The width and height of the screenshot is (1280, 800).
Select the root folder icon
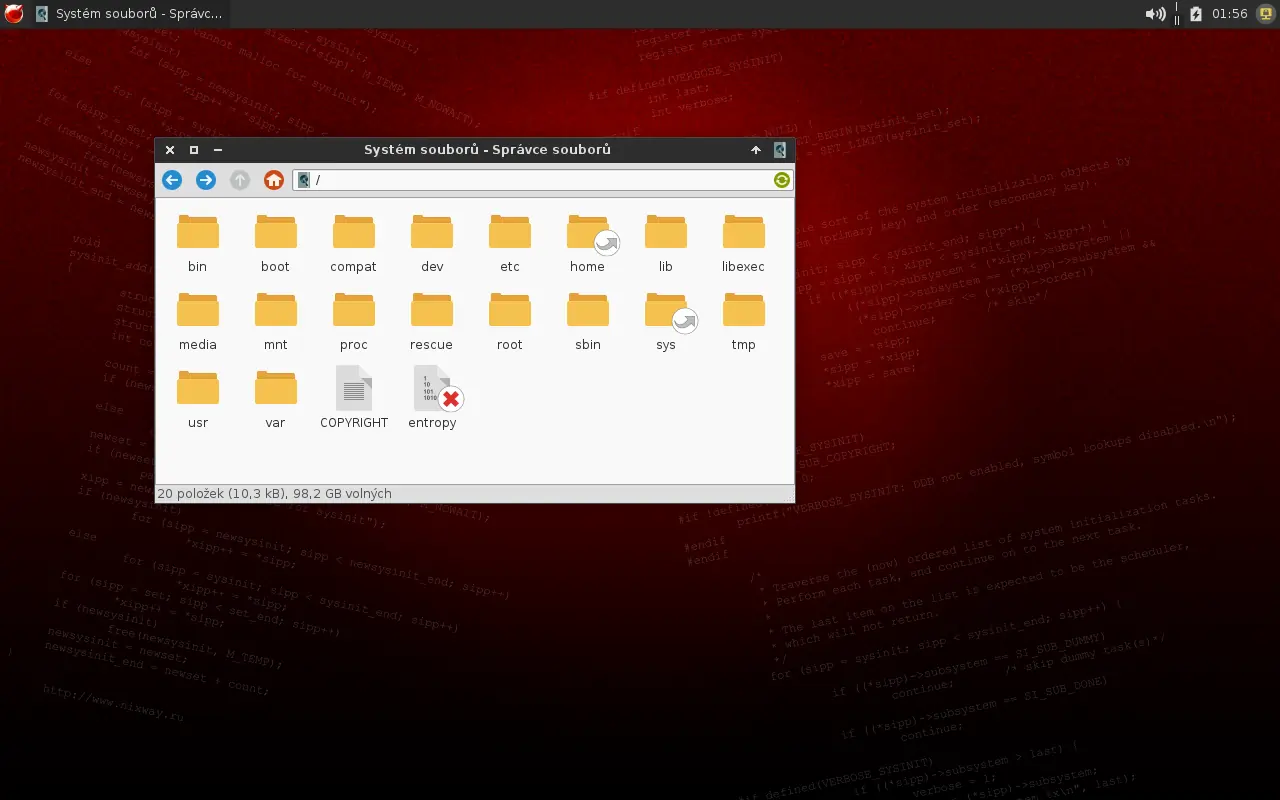click(510, 310)
